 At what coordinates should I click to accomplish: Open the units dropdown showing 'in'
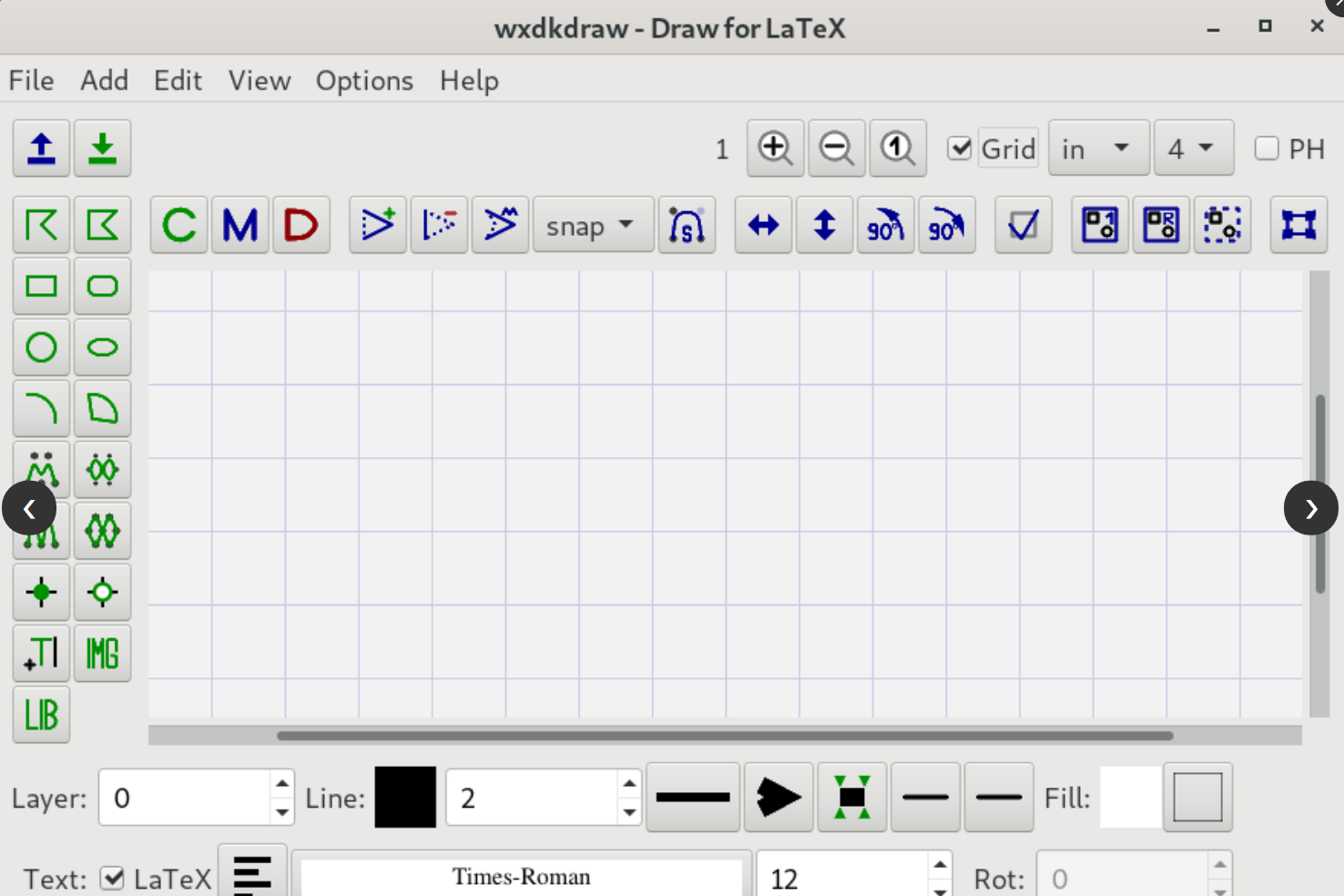[1098, 148]
